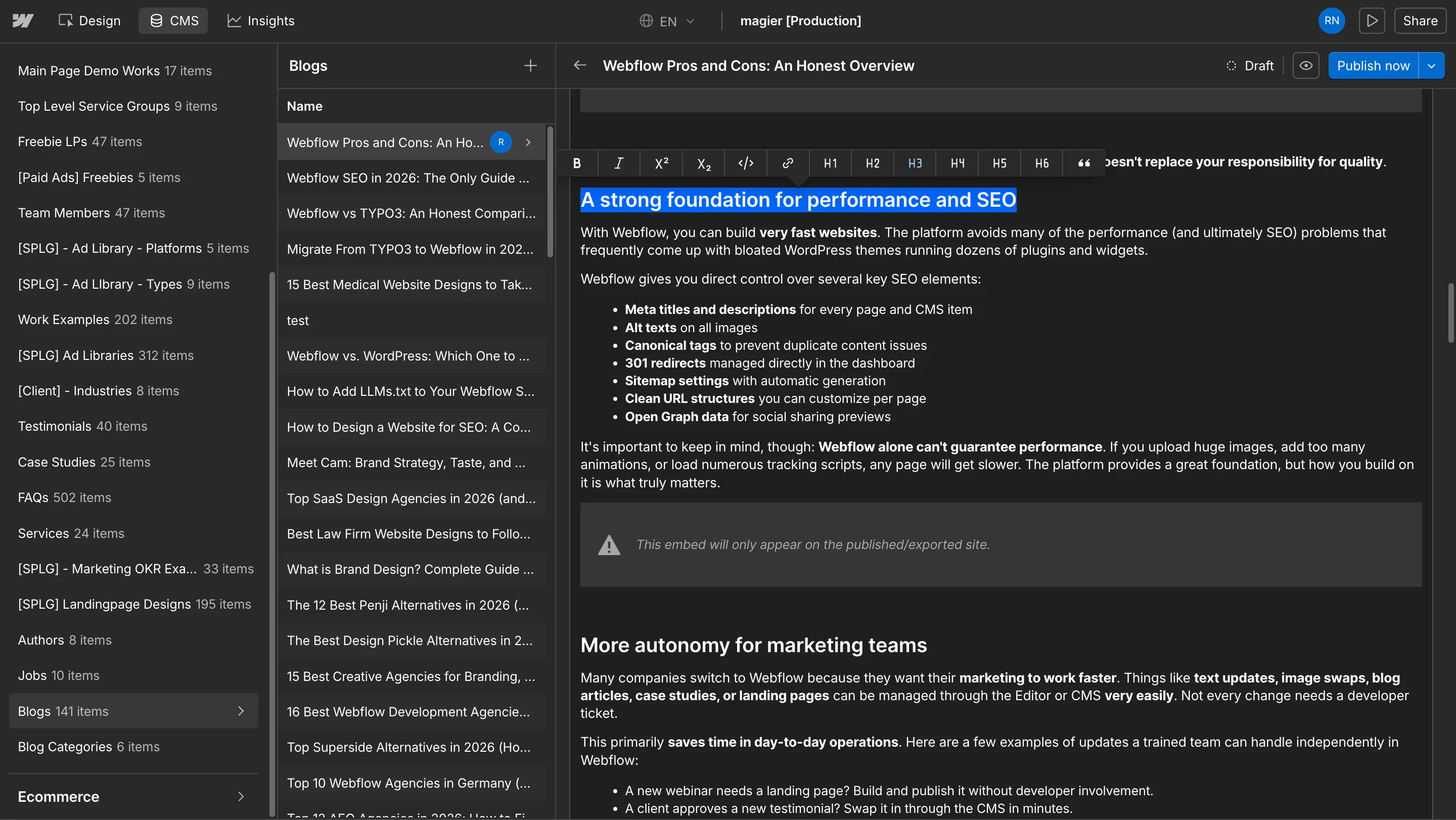Set heading to H4
Image resolution: width=1456 pixels, height=820 pixels.
click(958, 163)
